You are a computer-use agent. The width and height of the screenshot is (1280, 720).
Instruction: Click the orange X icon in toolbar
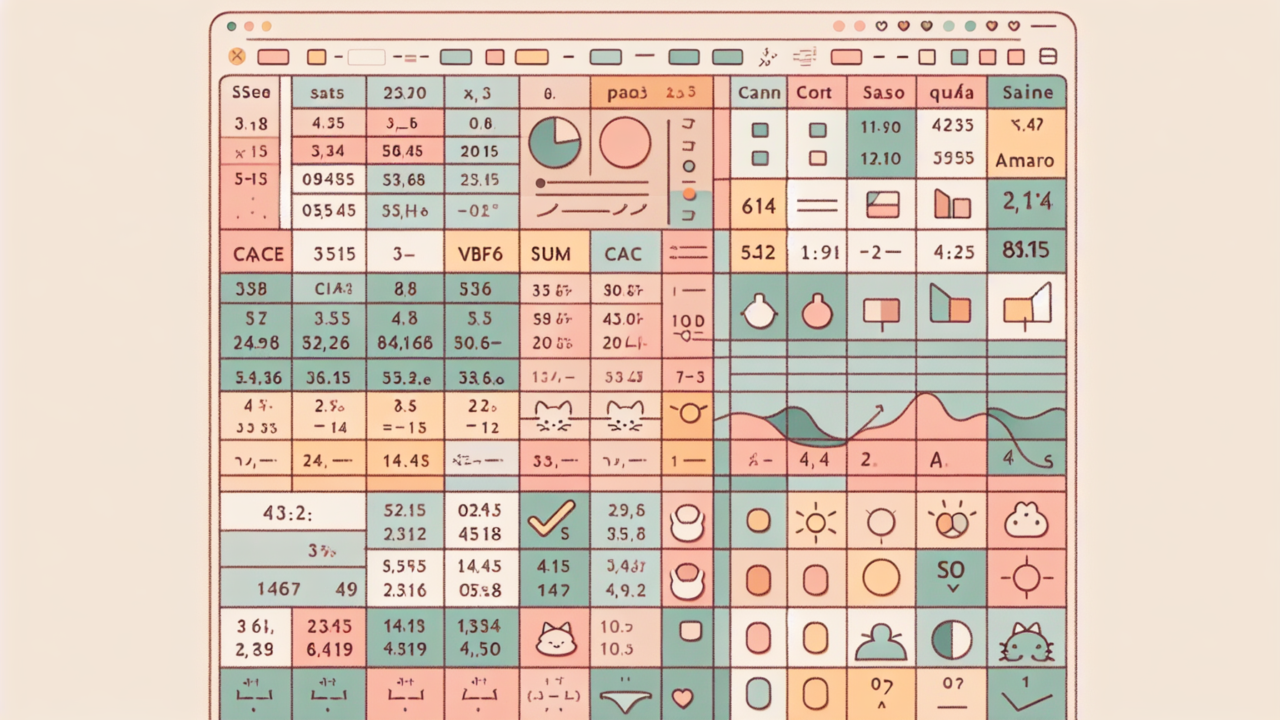click(x=237, y=56)
